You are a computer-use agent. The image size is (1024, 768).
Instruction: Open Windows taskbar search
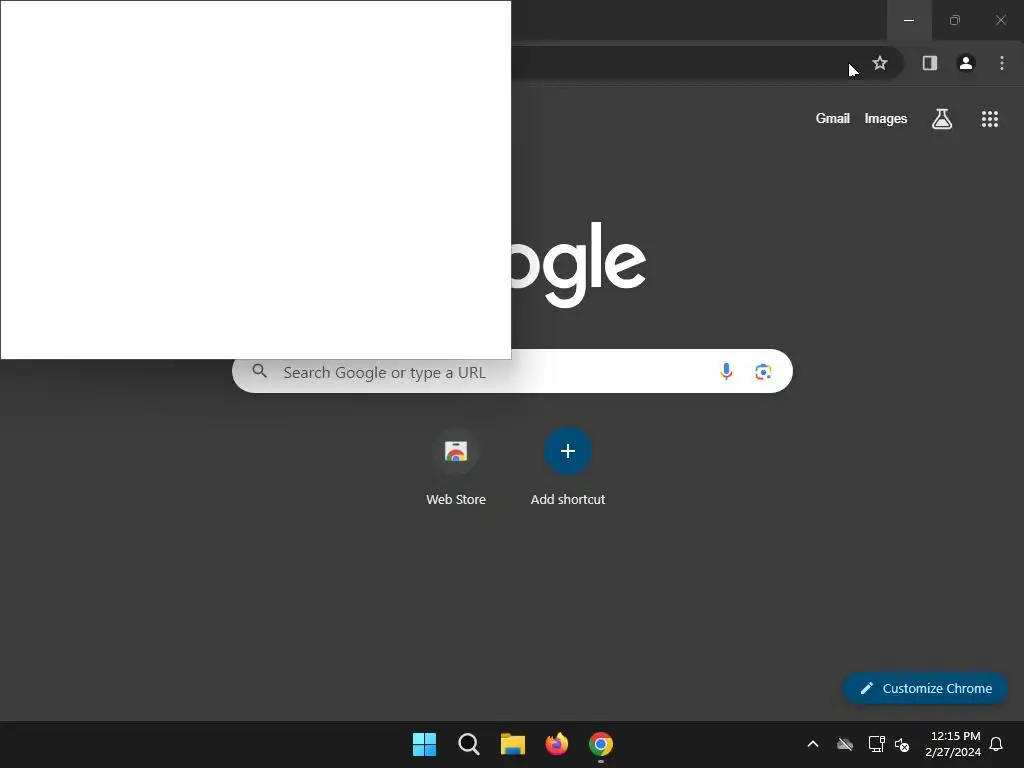(x=469, y=744)
